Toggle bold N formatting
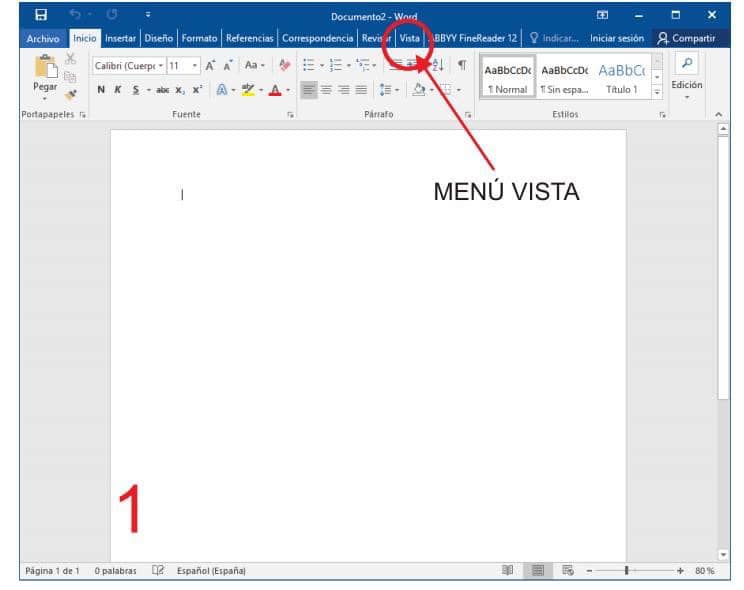This screenshot has width=744, height=590. [101, 89]
